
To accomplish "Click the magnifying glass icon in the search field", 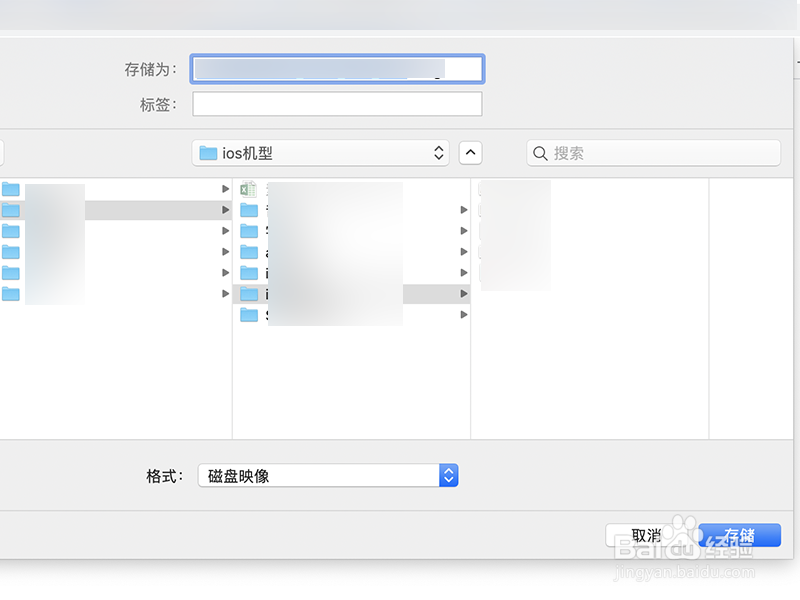I will coord(540,152).
